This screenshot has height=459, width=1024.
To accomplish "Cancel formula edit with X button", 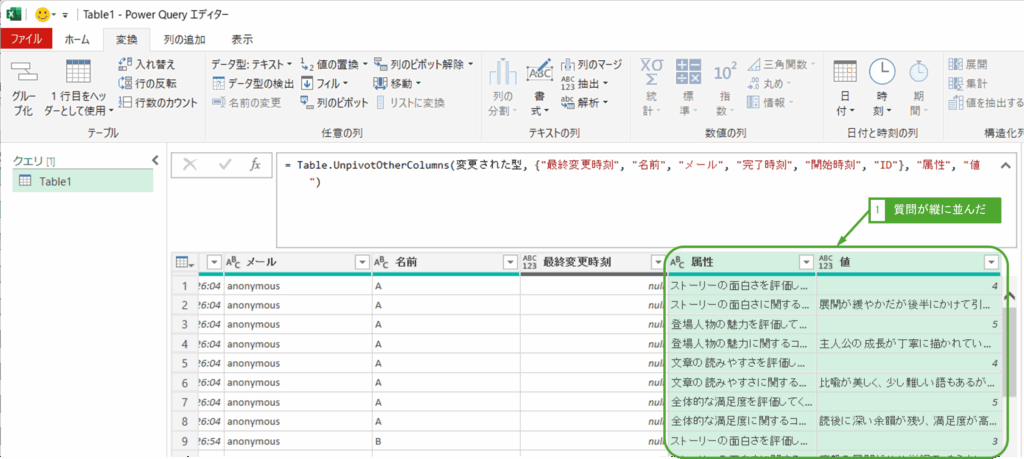I will click(x=190, y=165).
